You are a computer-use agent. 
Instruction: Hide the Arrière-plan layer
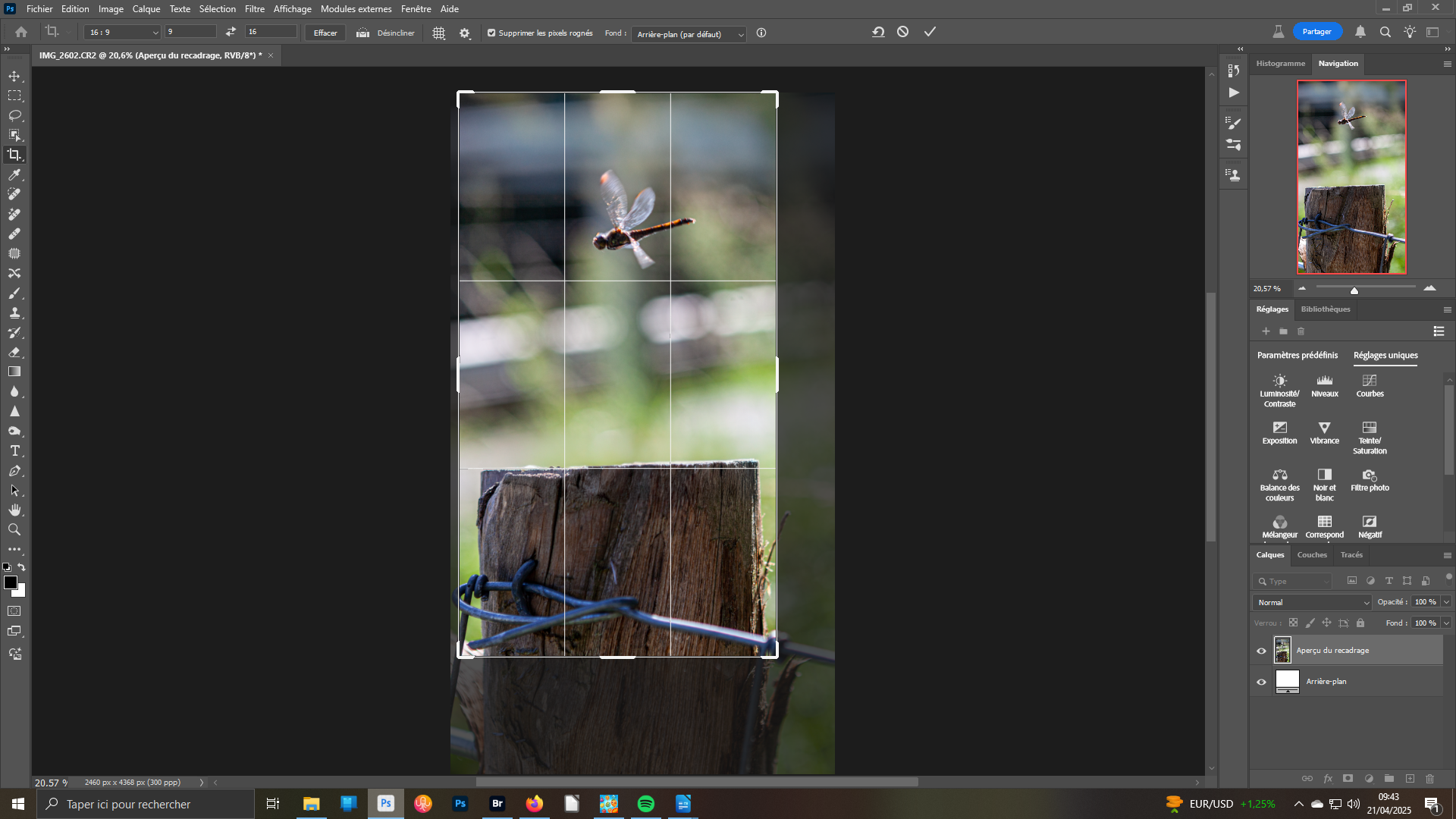tap(1261, 682)
